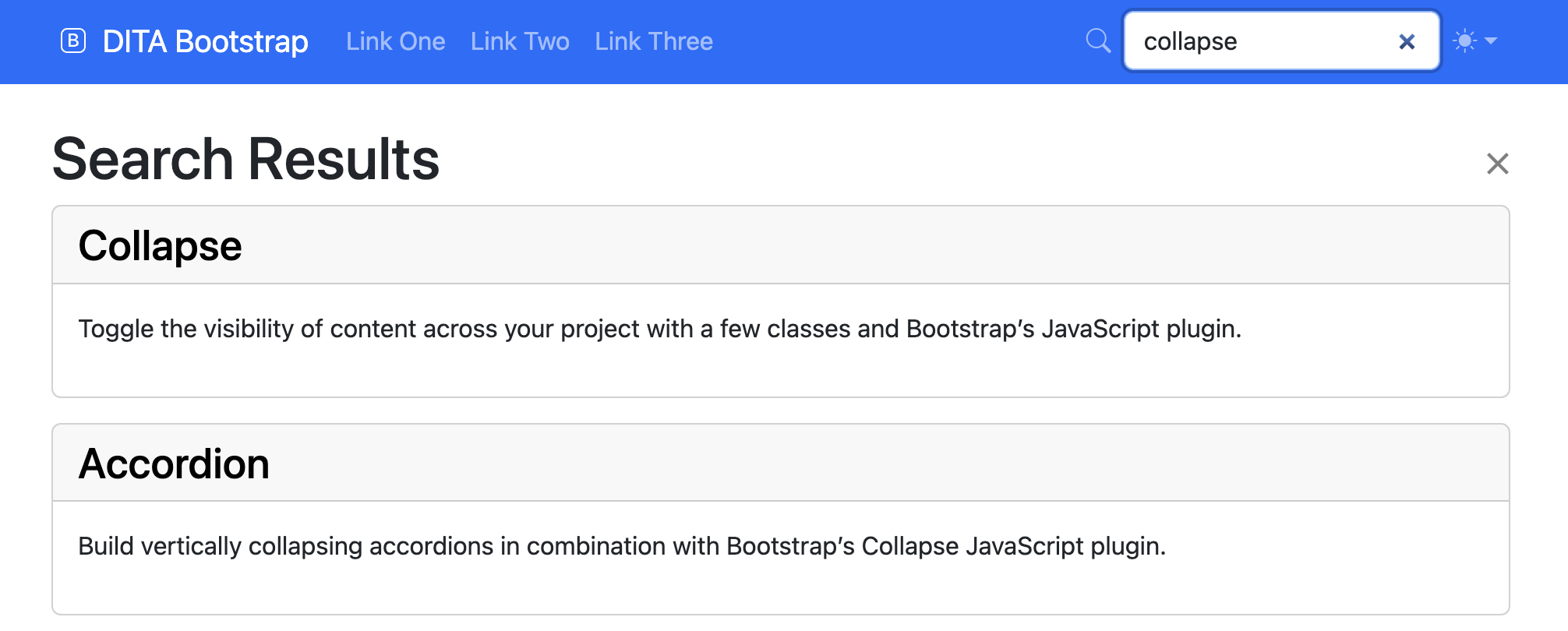Screen dimensions: 1568x631
Task: Open the Collapse search result title
Action: point(160,246)
